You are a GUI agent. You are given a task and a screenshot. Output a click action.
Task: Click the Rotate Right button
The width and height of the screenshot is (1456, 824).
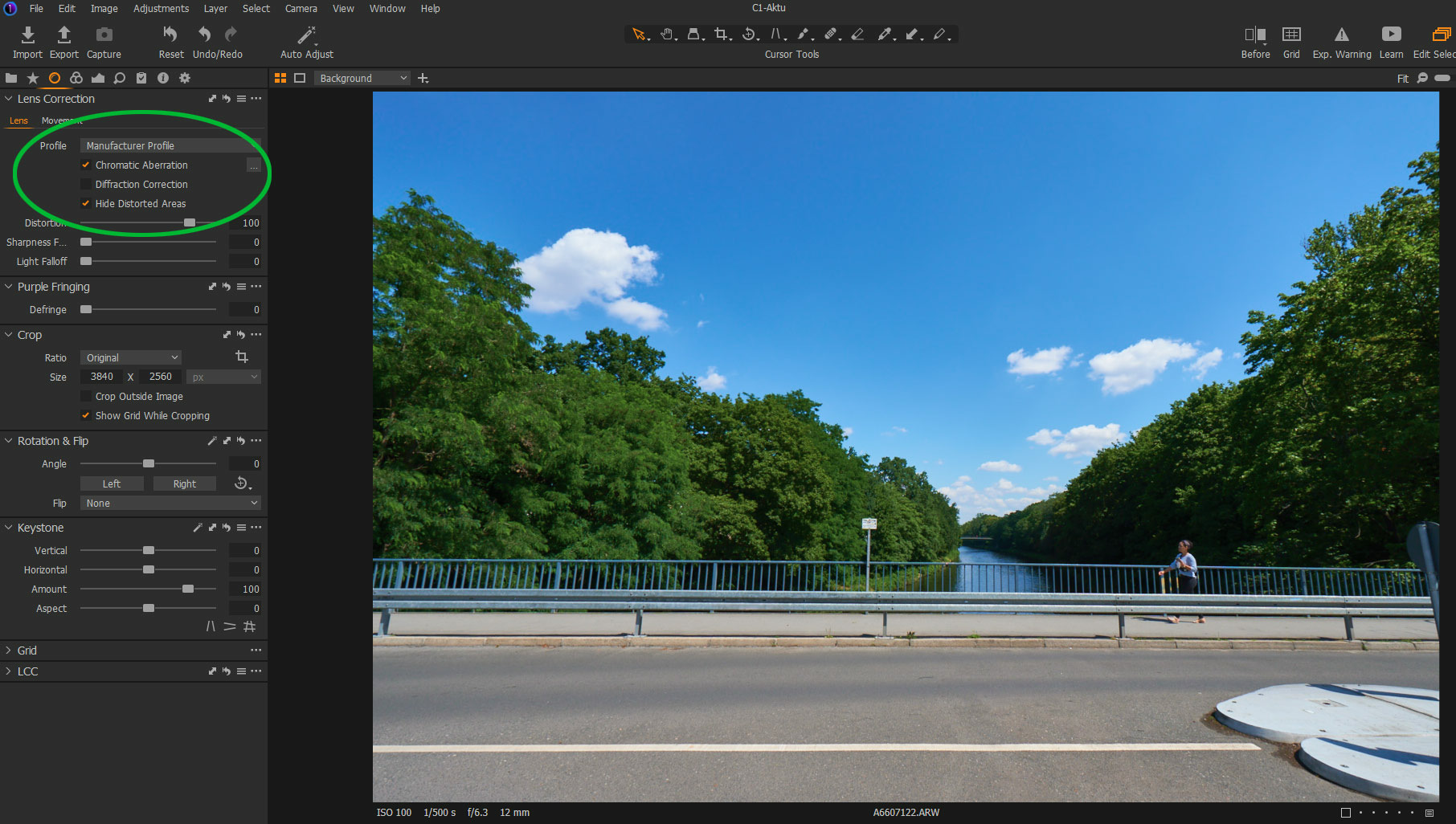coord(184,484)
